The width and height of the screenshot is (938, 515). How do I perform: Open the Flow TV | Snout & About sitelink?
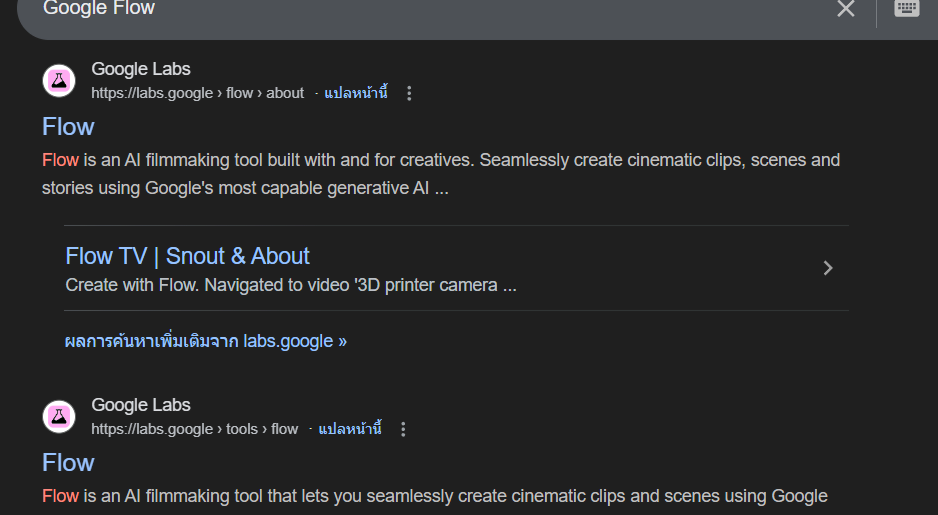coord(187,256)
